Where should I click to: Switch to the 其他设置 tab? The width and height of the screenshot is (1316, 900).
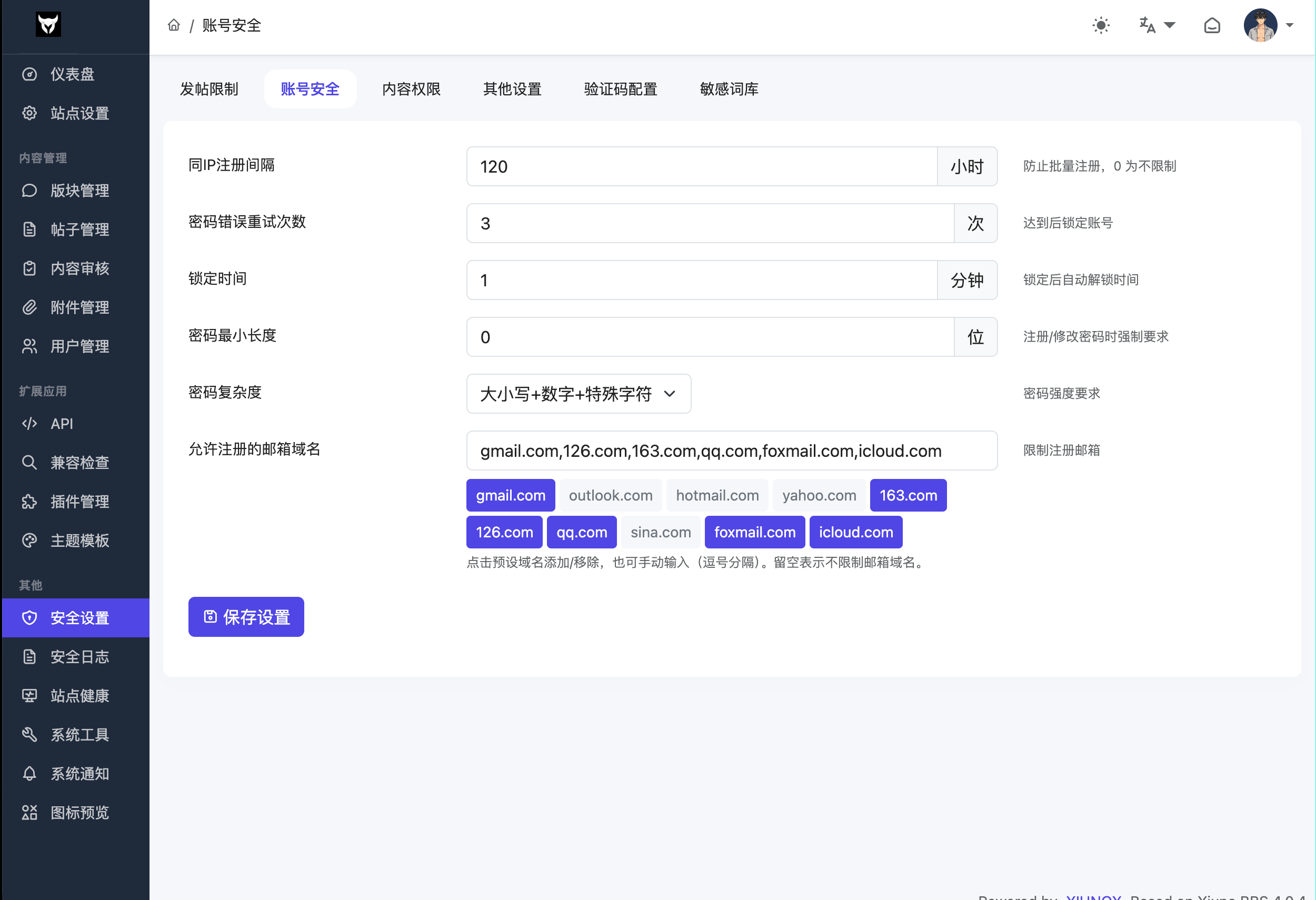point(513,89)
